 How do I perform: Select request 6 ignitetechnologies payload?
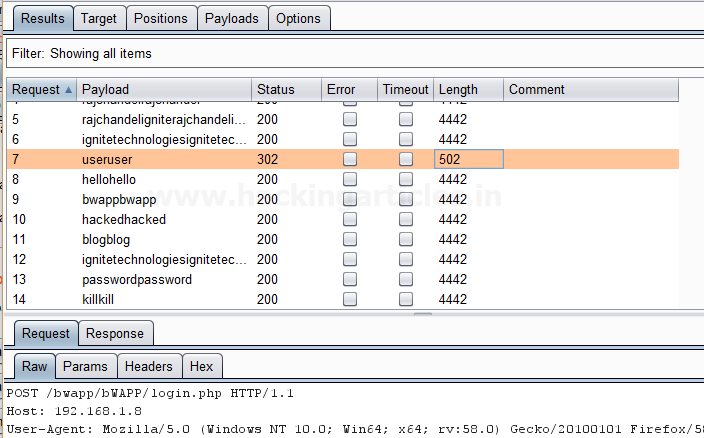click(x=343, y=139)
